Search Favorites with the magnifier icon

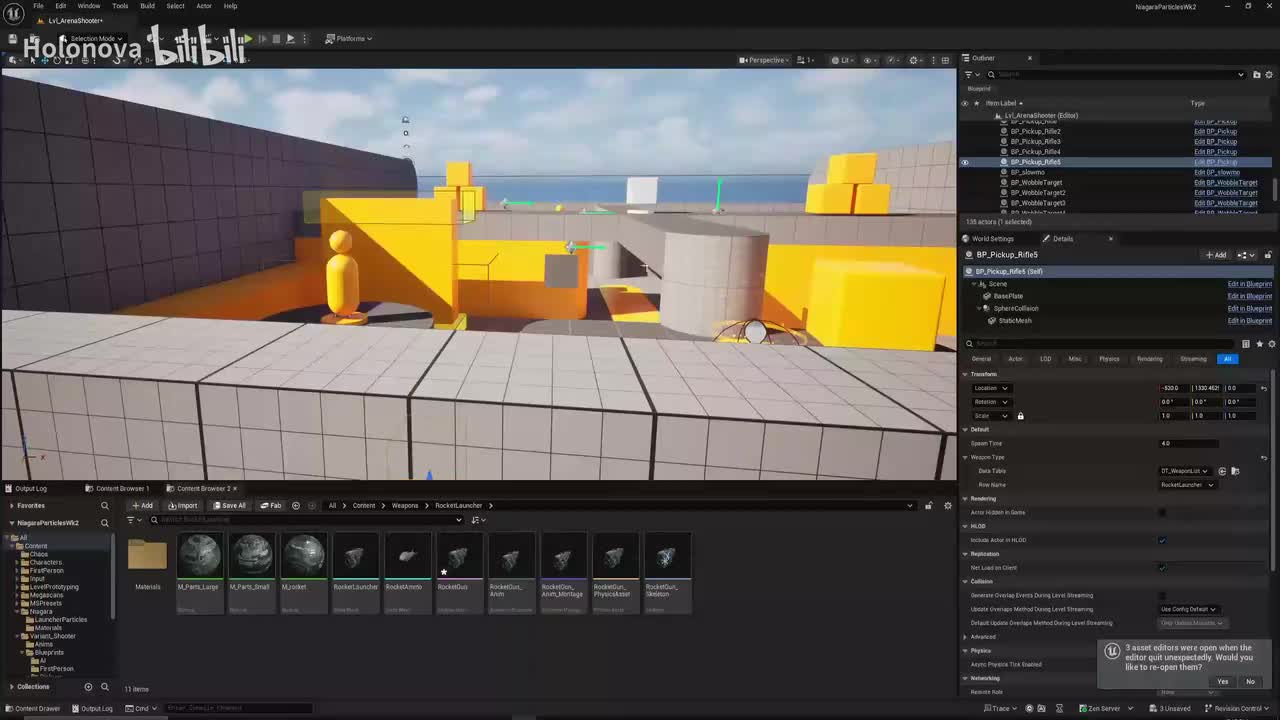click(104, 506)
